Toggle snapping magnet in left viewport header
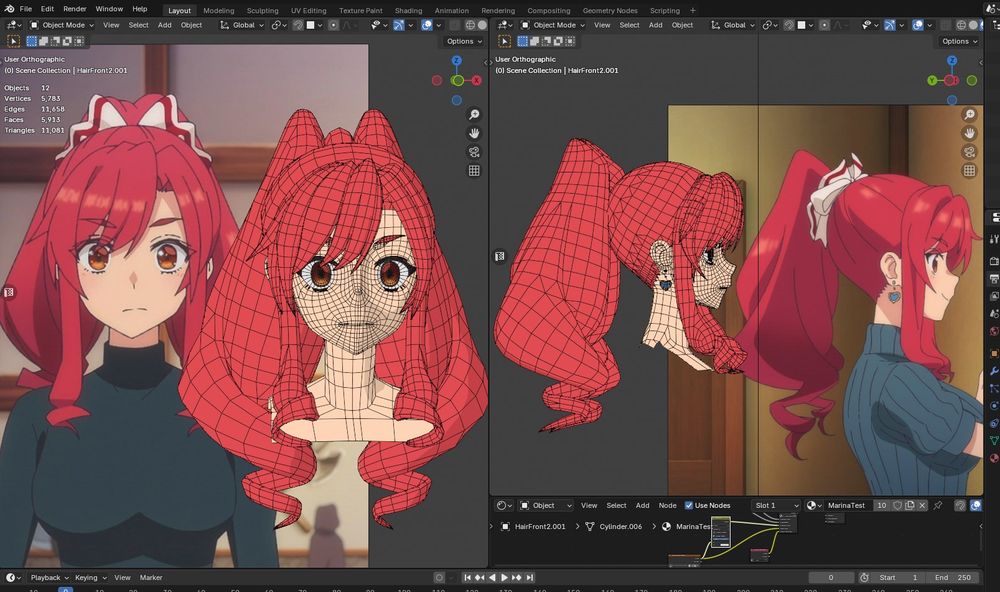 tap(298, 25)
